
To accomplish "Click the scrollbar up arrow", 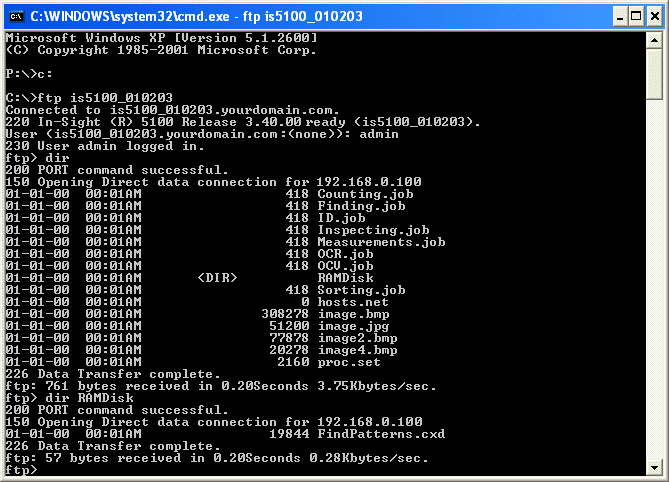I will [654, 39].
